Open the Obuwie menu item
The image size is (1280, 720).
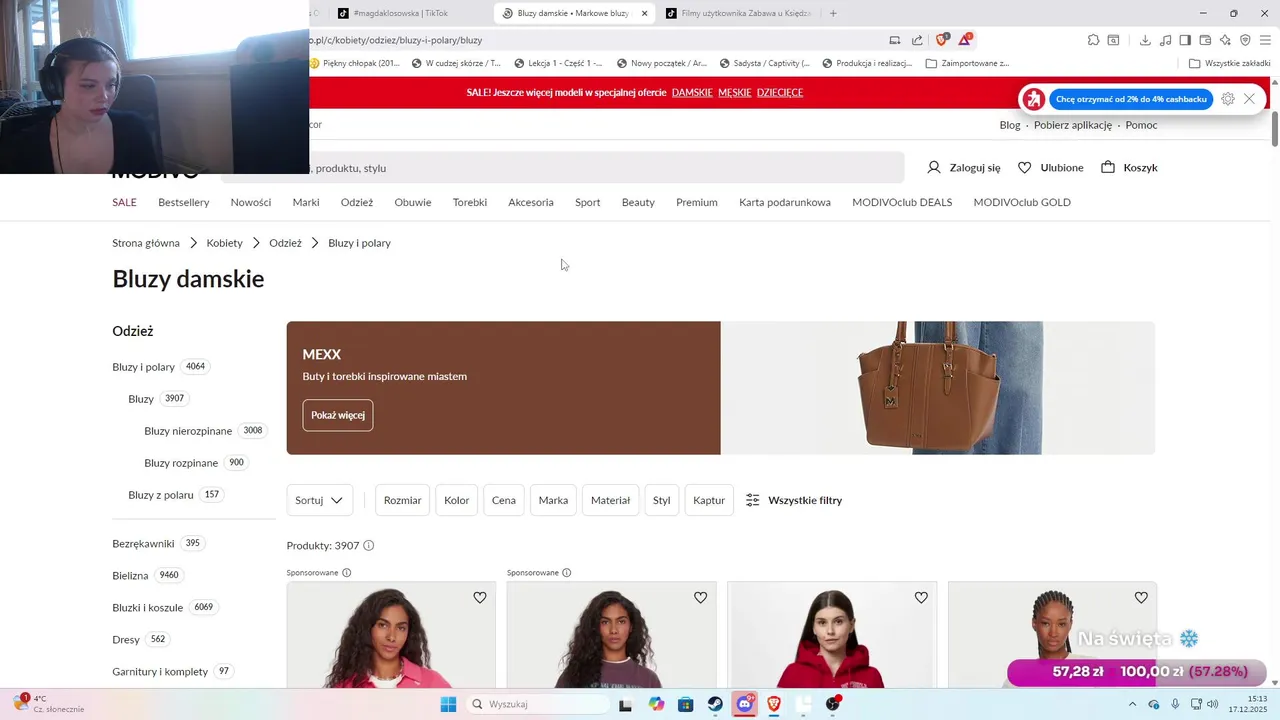[413, 202]
